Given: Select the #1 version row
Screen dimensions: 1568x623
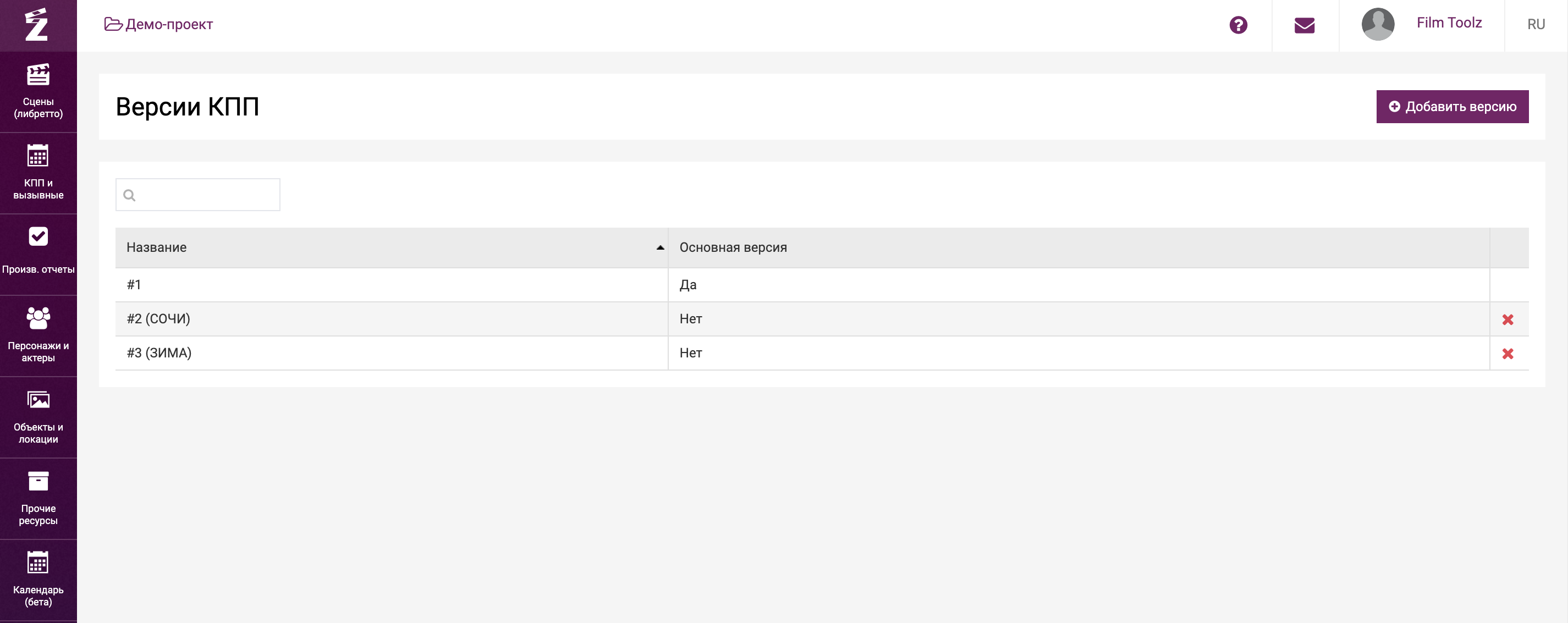Looking at the screenshot, I should tap(389, 285).
